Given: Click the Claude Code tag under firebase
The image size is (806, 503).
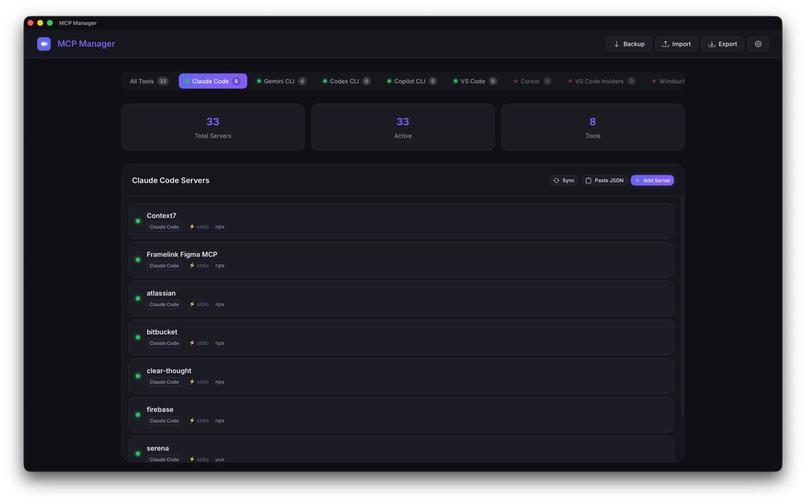Looking at the screenshot, I should click(x=164, y=420).
